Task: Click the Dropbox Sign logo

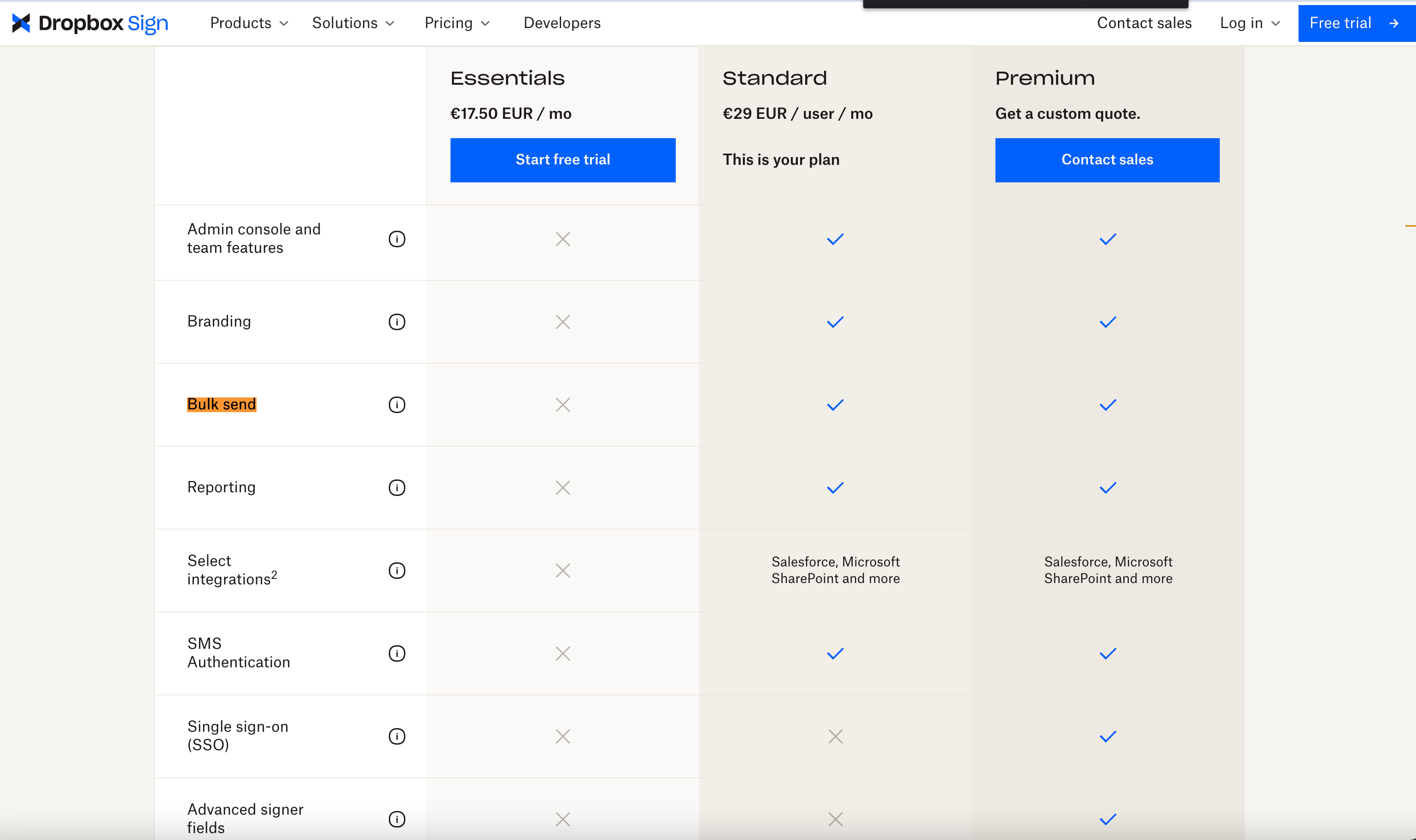Action: [90, 23]
